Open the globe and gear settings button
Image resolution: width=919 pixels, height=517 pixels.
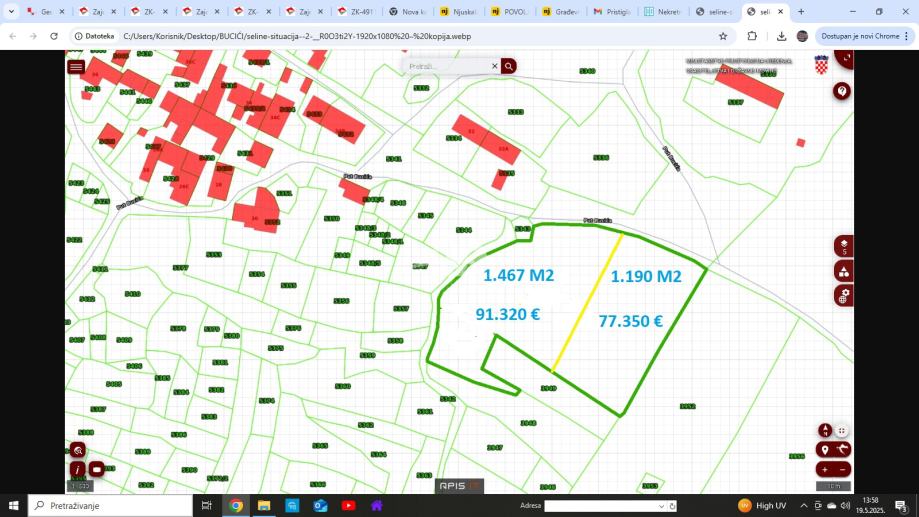click(x=844, y=296)
